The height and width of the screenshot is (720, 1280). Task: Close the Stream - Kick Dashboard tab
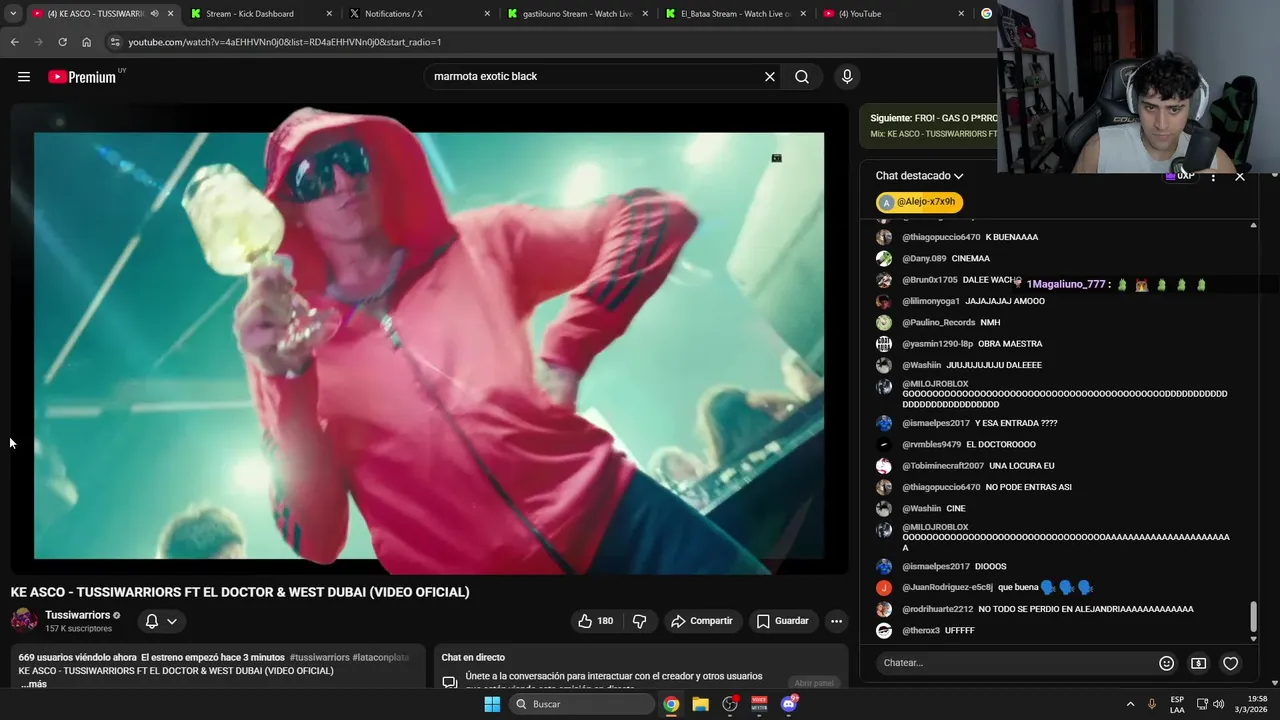click(x=329, y=14)
